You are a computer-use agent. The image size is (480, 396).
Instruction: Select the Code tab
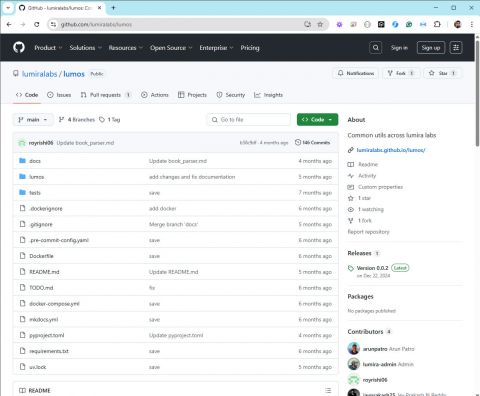click(27, 95)
